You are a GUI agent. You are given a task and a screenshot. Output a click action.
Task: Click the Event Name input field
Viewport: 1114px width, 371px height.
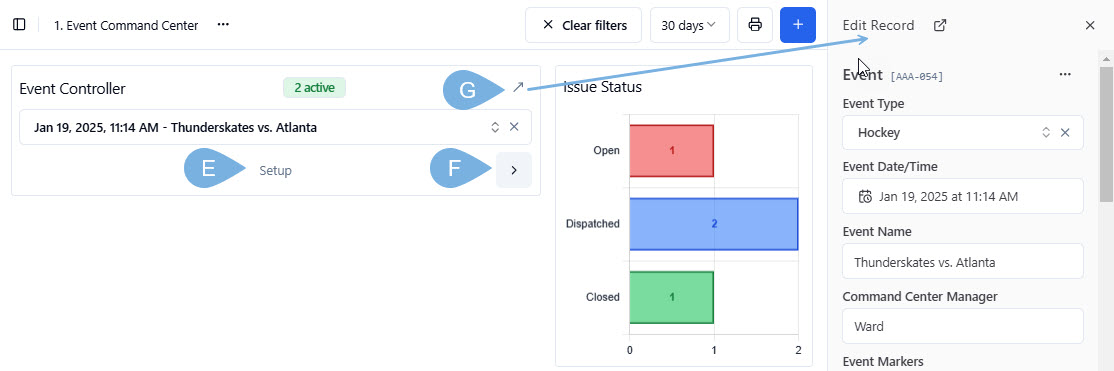(x=963, y=262)
